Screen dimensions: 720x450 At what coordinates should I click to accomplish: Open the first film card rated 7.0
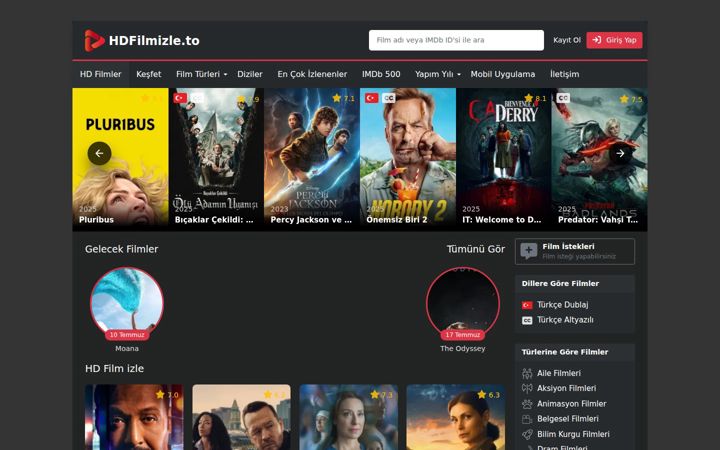(x=134, y=417)
